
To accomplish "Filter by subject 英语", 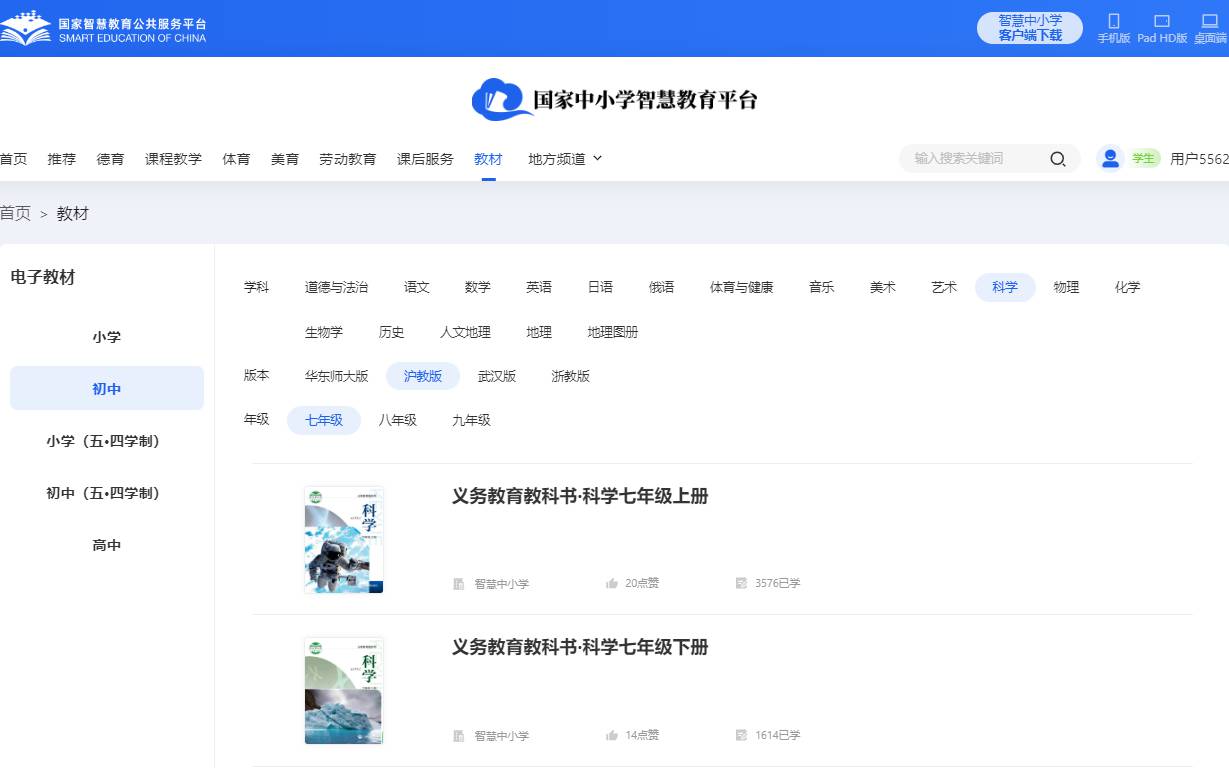I will click(x=539, y=287).
